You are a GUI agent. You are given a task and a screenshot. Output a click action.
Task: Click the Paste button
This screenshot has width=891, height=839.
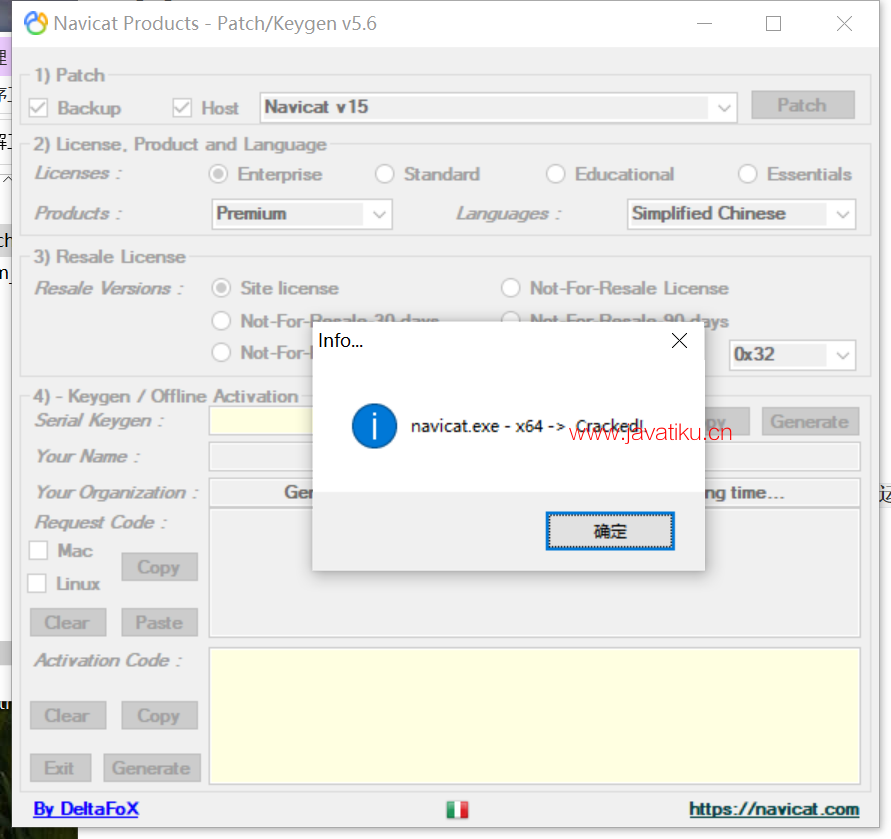point(159,622)
